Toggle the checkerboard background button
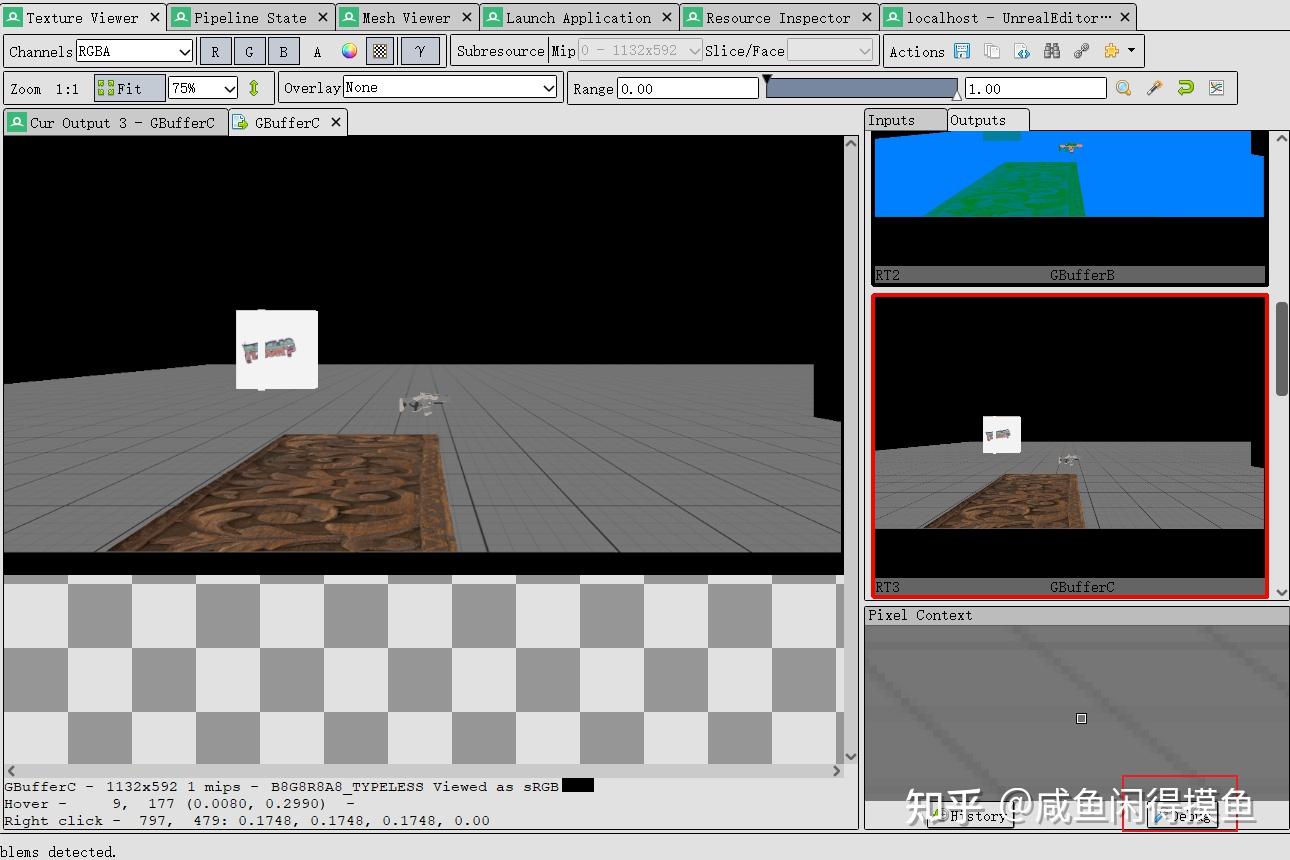Image resolution: width=1290 pixels, height=860 pixels. pos(380,51)
